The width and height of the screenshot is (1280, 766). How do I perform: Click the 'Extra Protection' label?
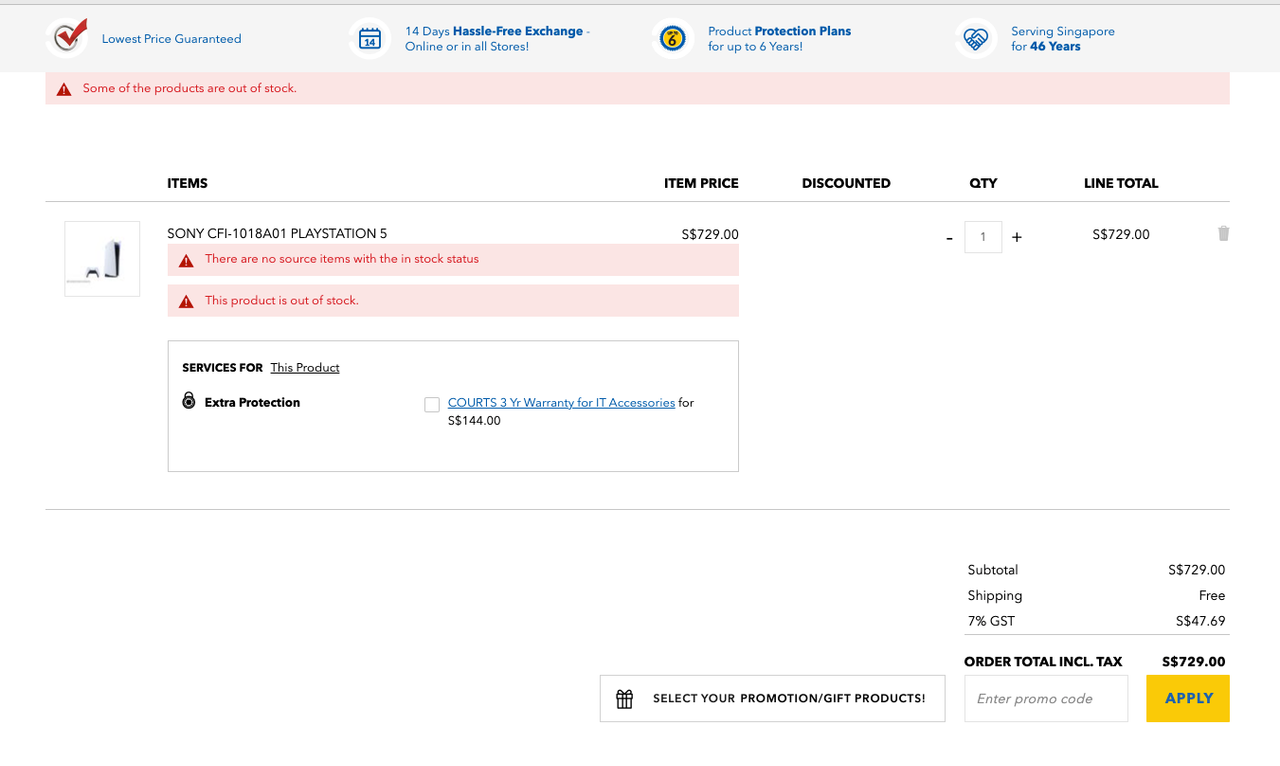252,403
